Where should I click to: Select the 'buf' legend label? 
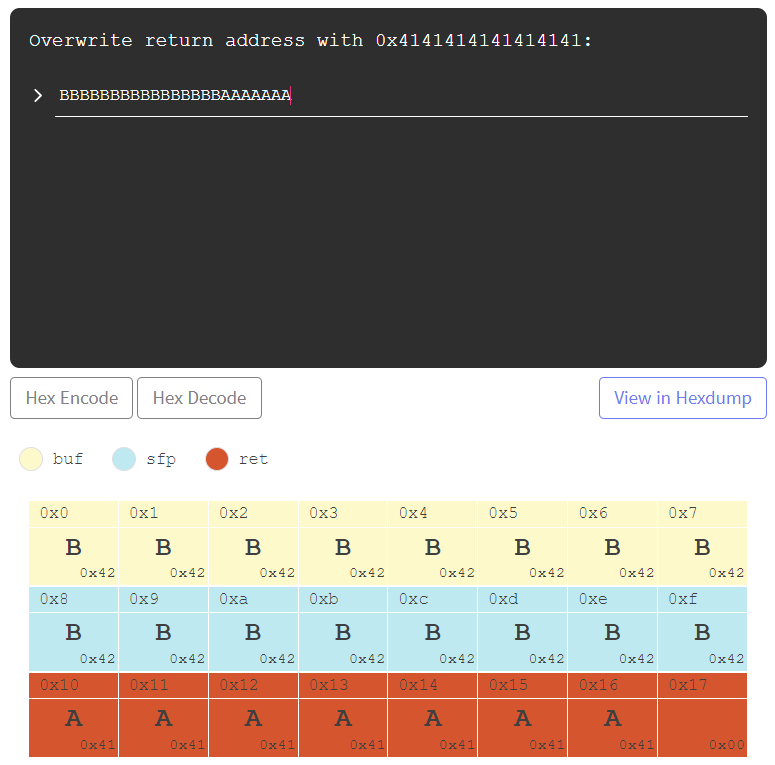(68, 459)
